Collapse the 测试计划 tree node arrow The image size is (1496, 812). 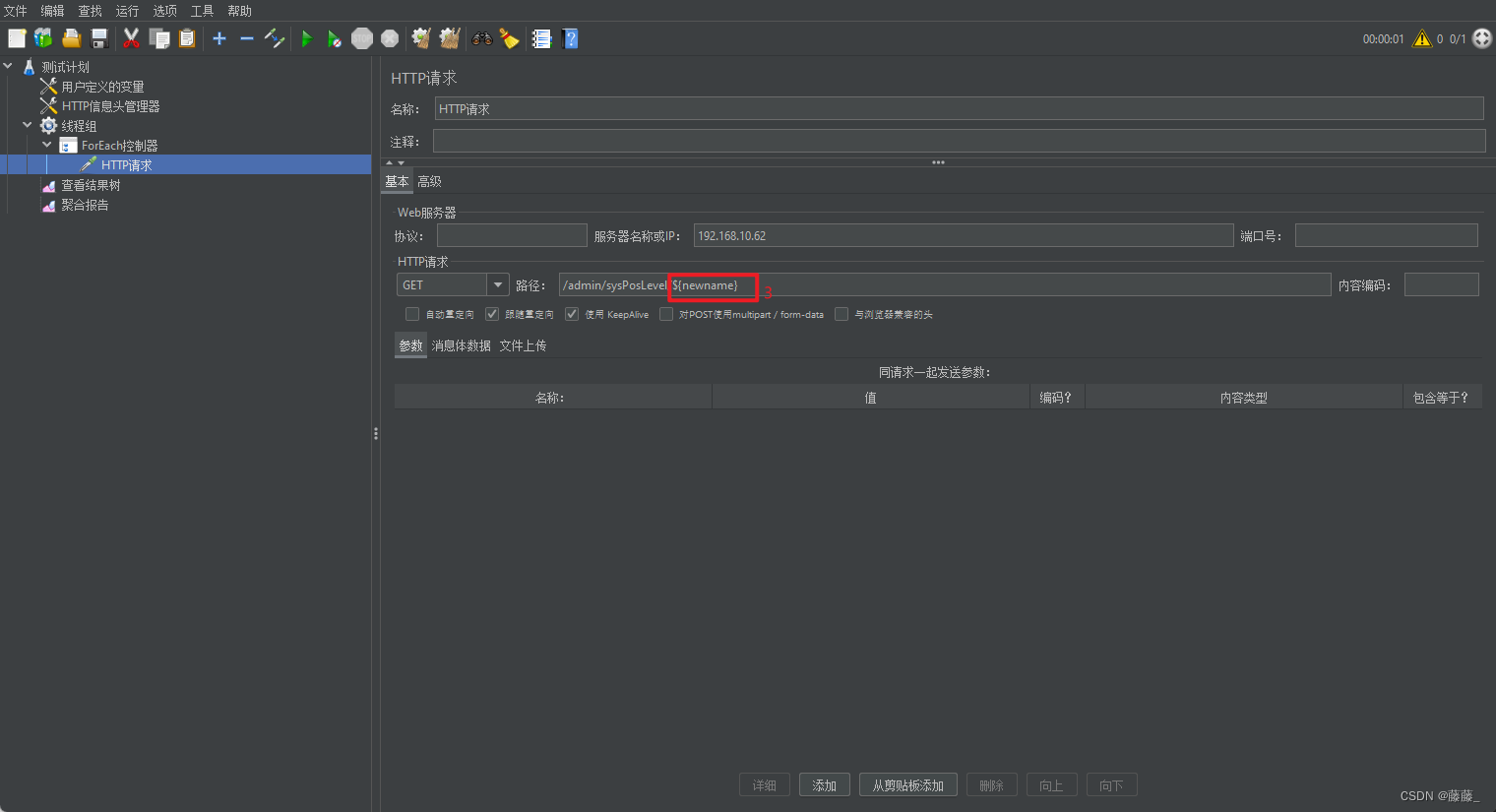8,67
